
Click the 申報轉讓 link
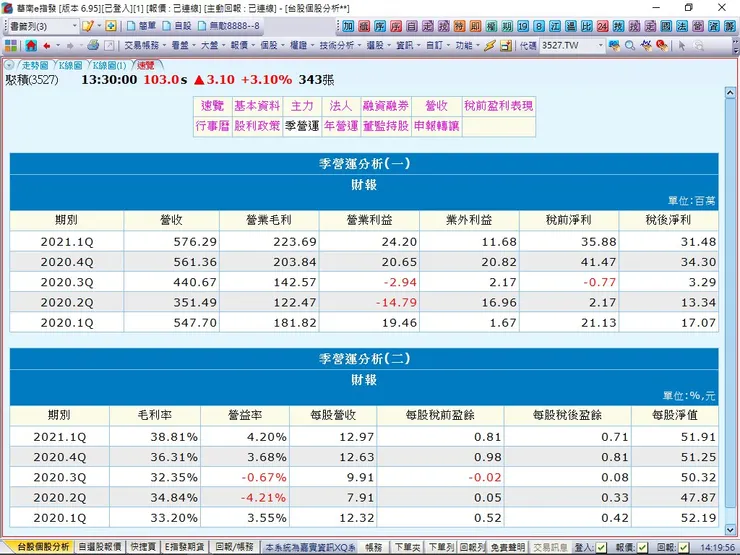click(x=437, y=126)
